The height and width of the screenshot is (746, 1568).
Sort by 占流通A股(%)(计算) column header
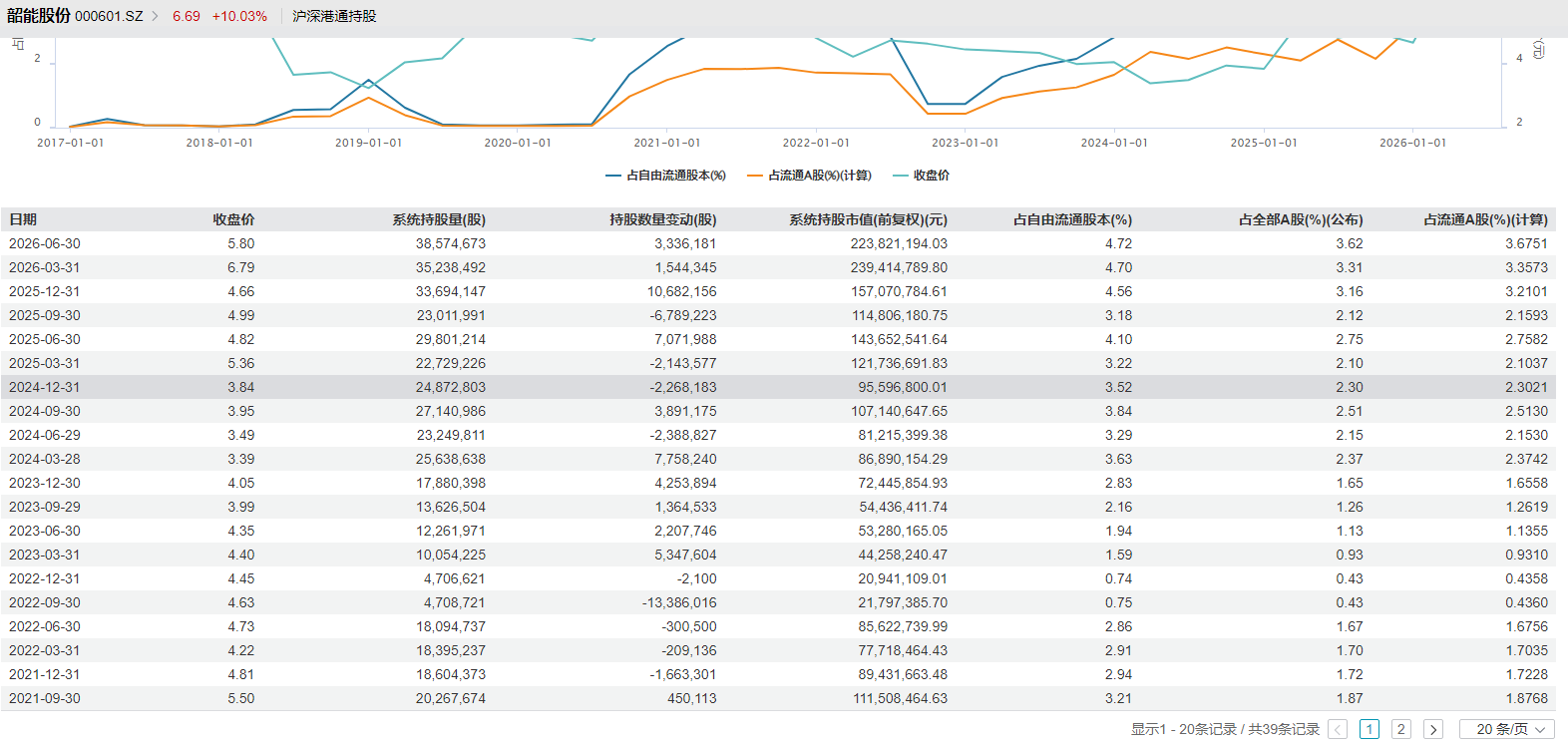point(1486,219)
